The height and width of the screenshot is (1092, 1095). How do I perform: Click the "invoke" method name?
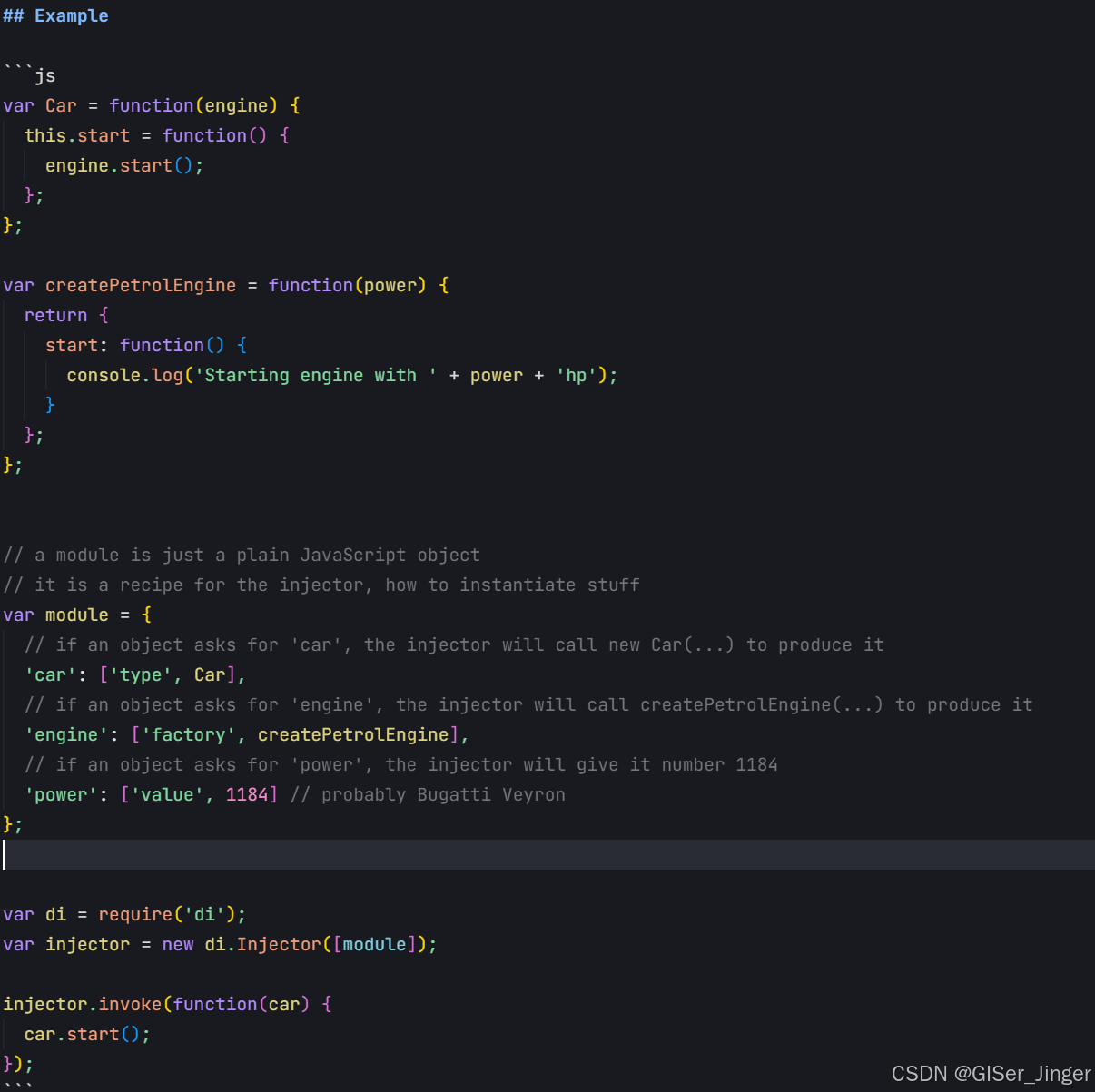coord(130,1004)
